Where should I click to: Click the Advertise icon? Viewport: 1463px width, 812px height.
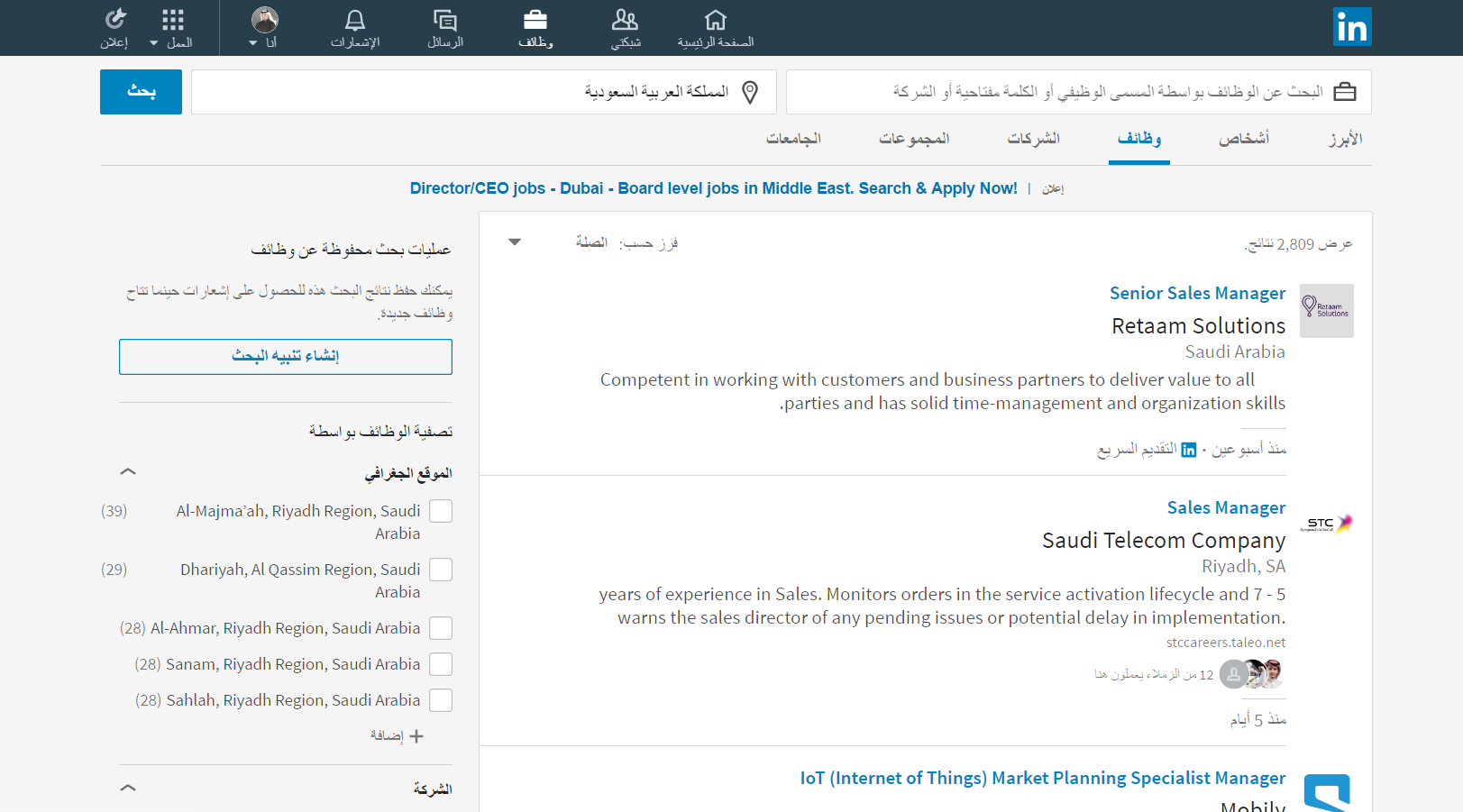tap(115, 20)
